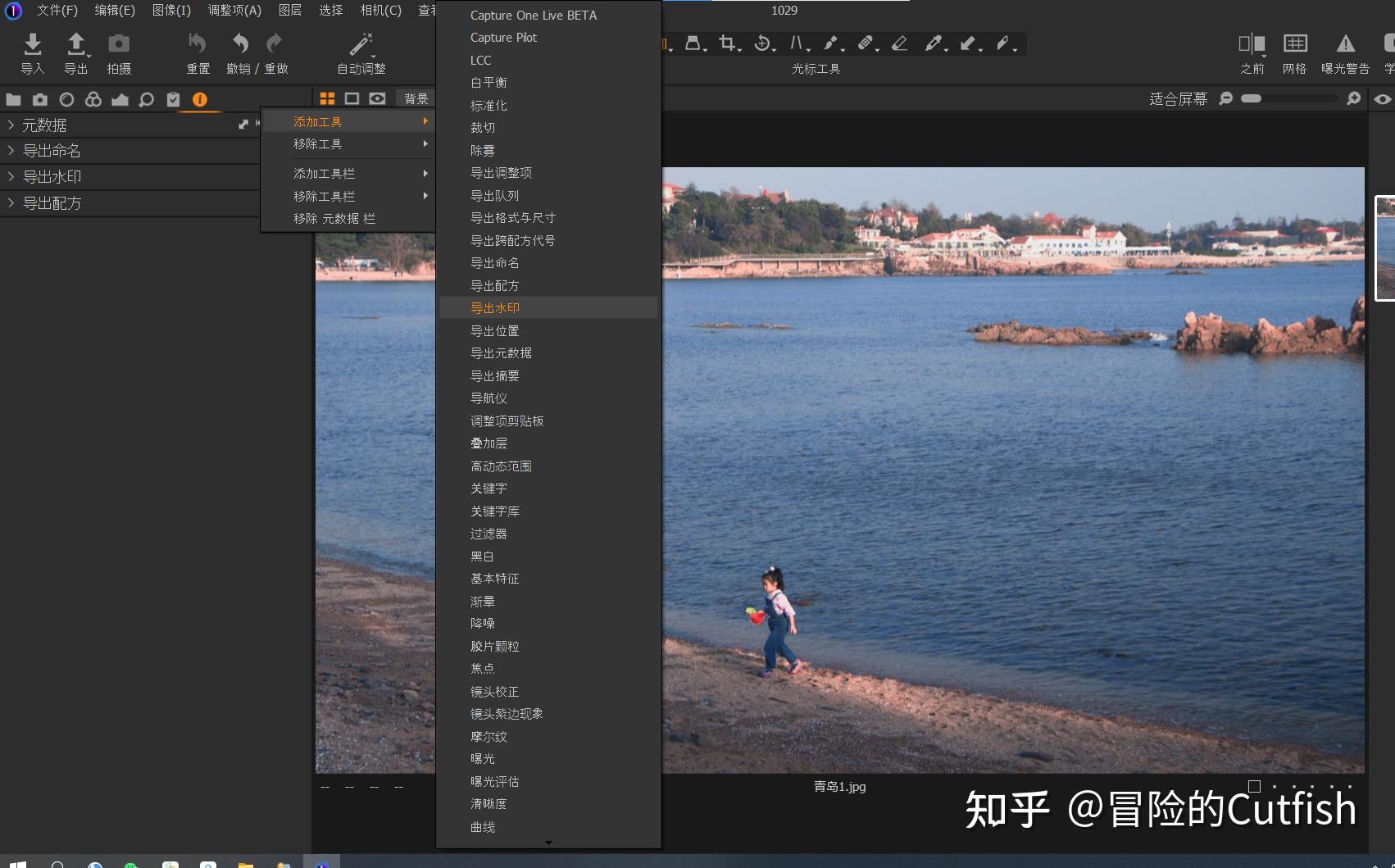Select the thumbnail in the browser strip
The height and width of the screenshot is (868, 1395).
pyautogui.click(x=1385, y=248)
